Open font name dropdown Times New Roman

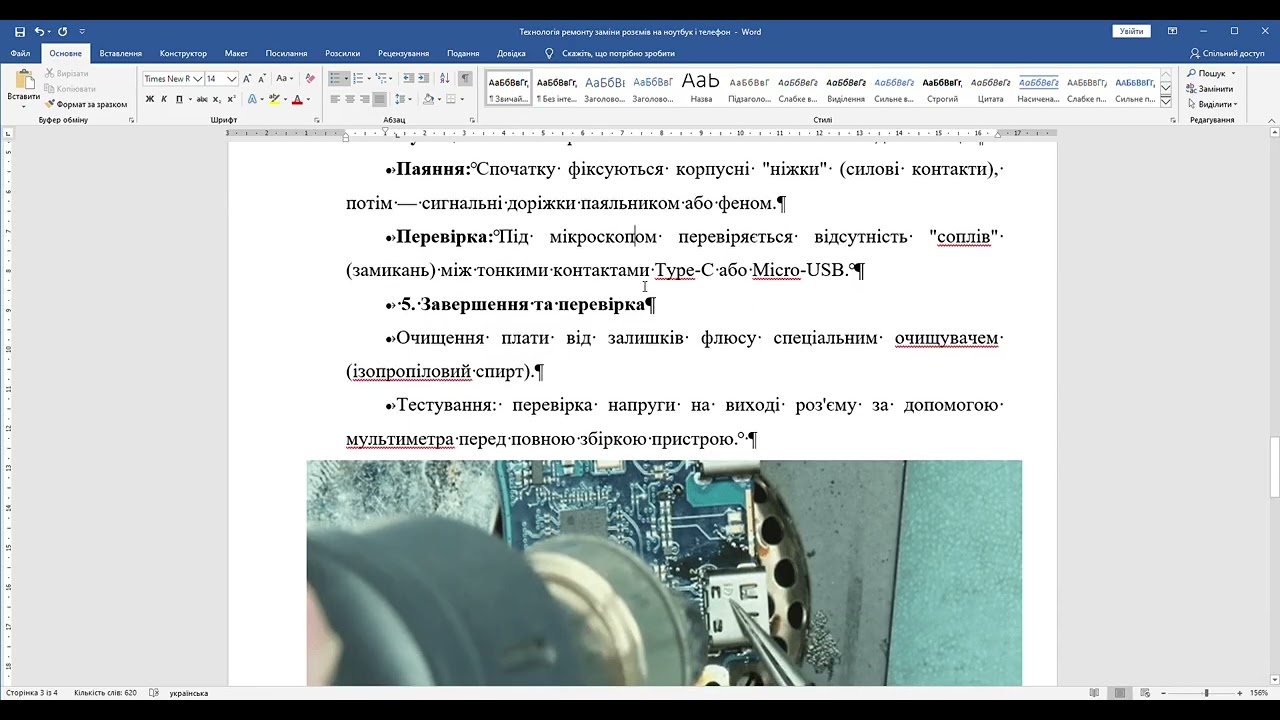(197, 78)
